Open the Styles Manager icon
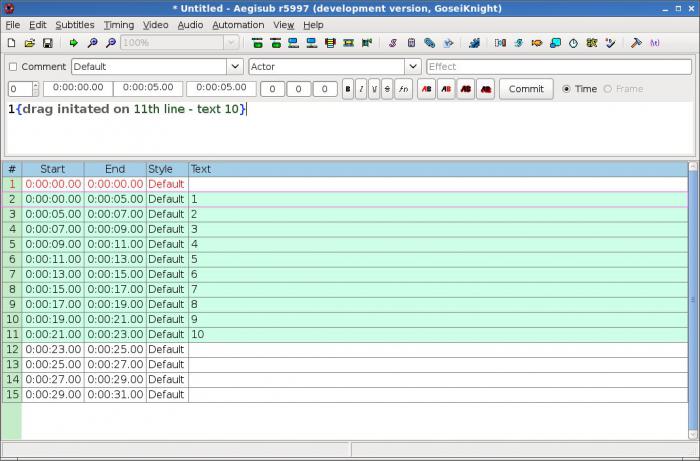 (x=393, y=43)
